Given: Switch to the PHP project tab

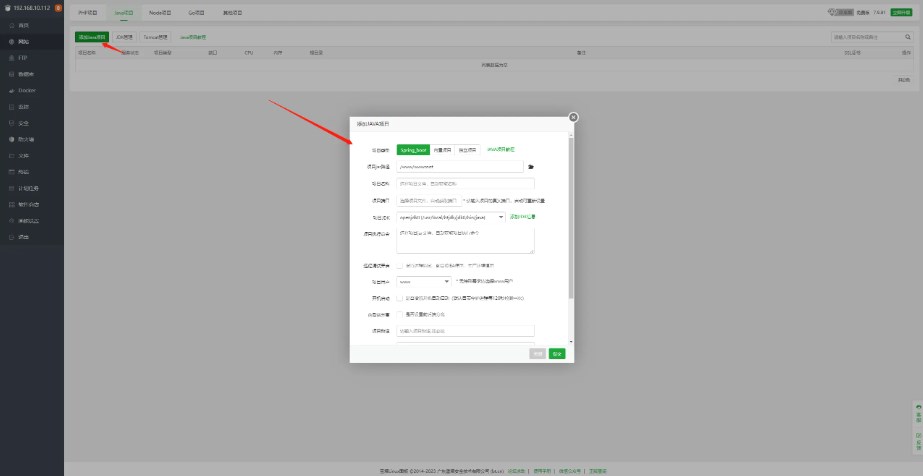Looking at the screenshot, I should point(88,12).
